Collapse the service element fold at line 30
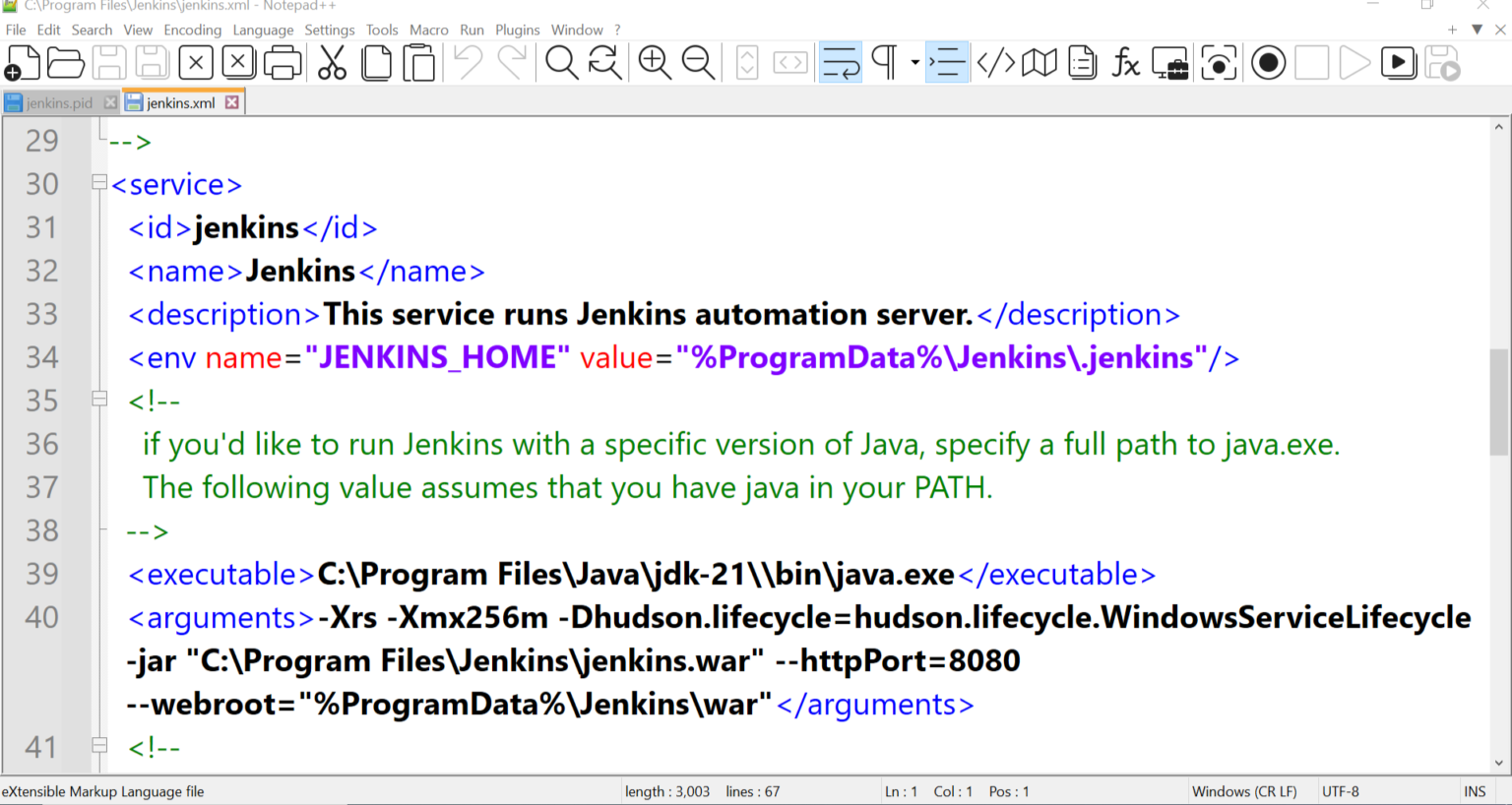The width and height of the screenshot is (1512, 805). pyautogui.click(x=99, y=183)
